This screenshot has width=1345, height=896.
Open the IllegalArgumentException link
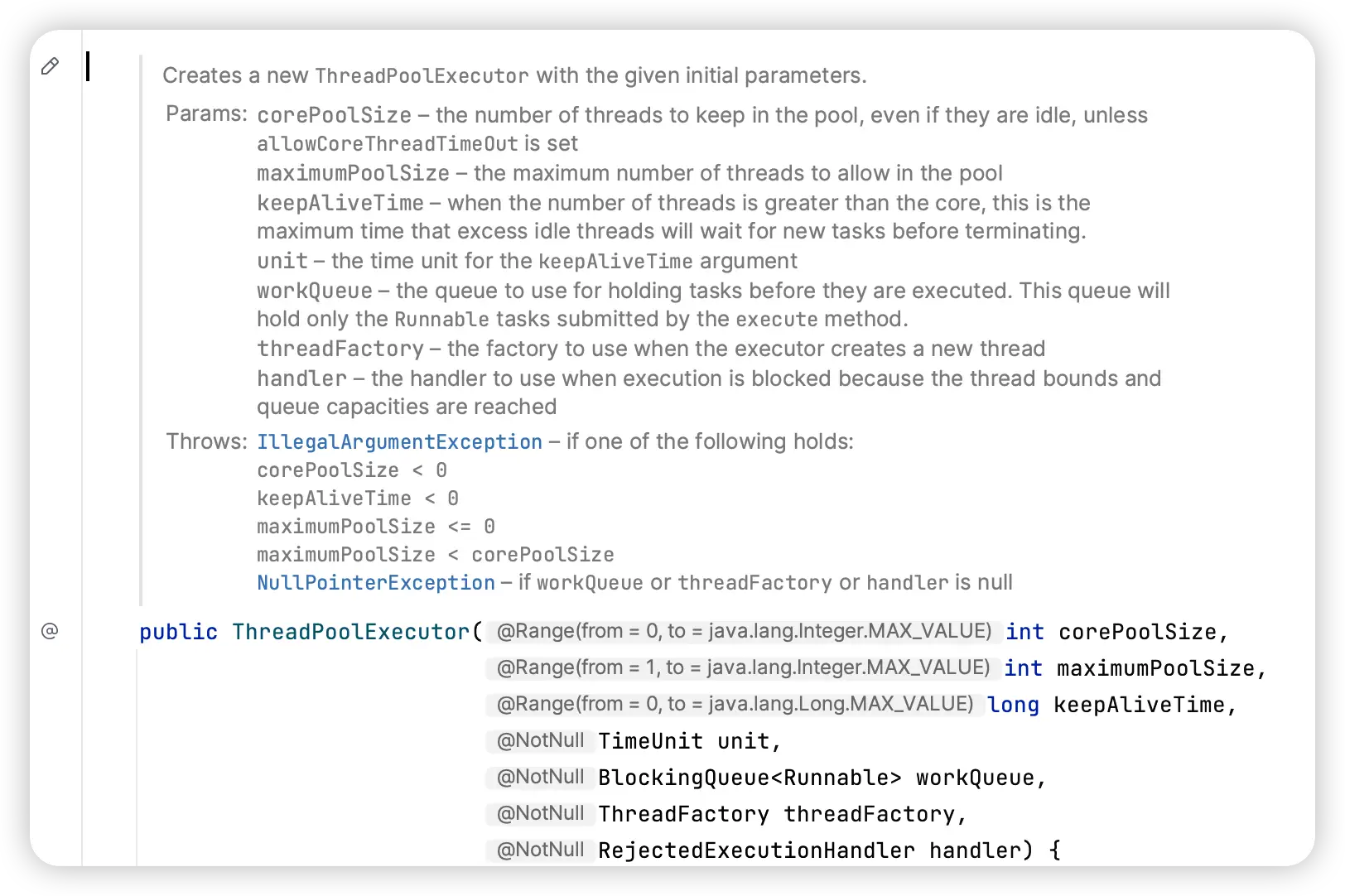[x=399, y=442]
